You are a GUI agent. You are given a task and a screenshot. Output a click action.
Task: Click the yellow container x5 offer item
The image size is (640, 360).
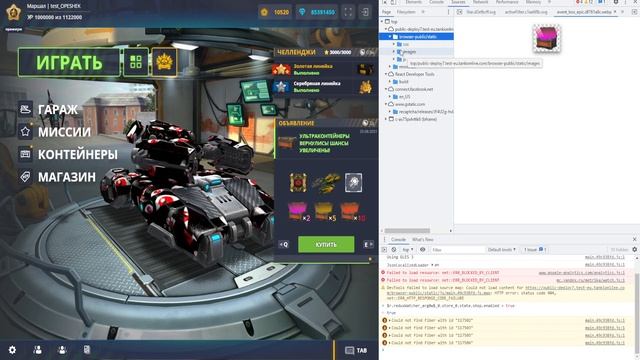tap(326, 211)
